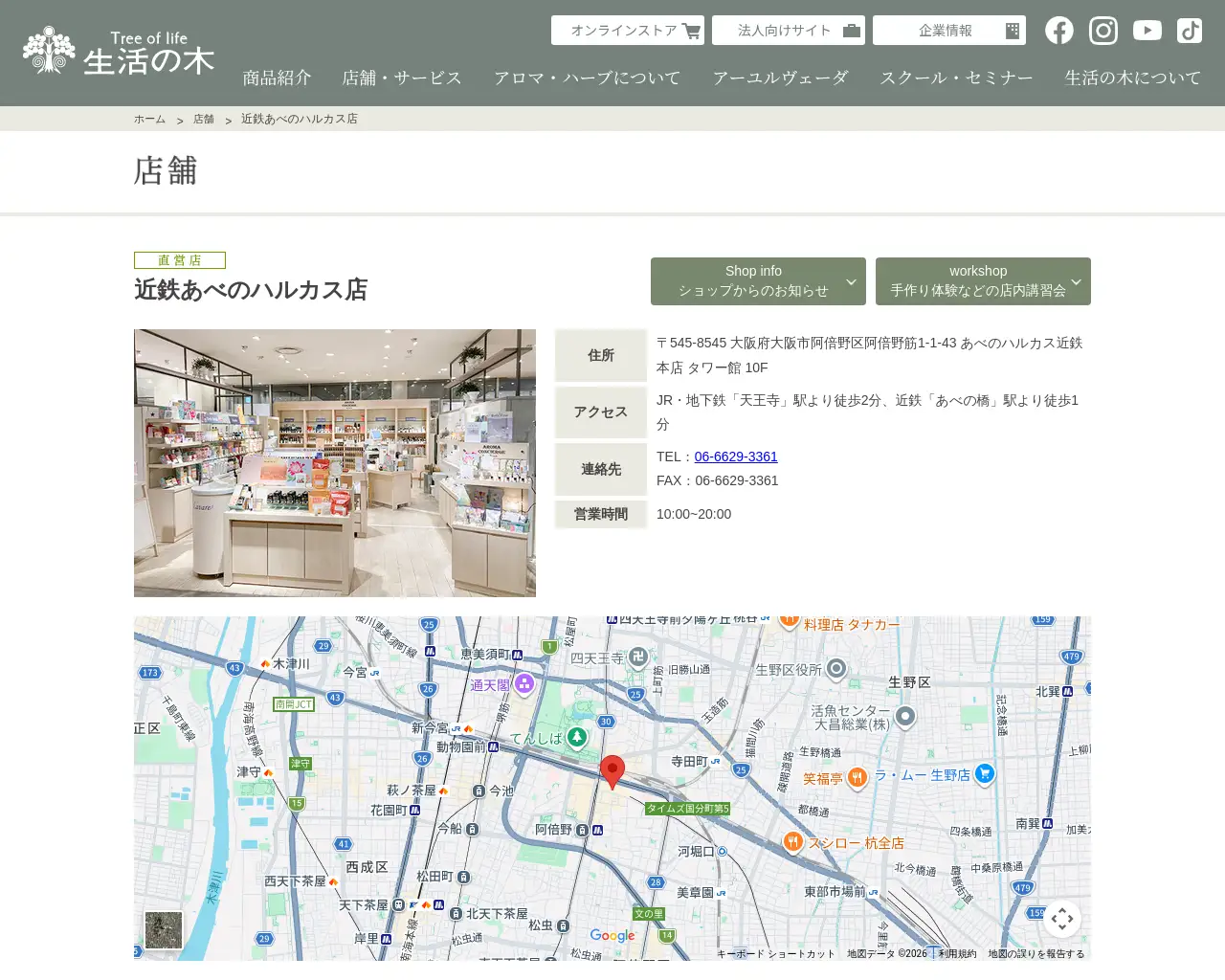Open the Instagram icon in the header

click(1102, 30)
